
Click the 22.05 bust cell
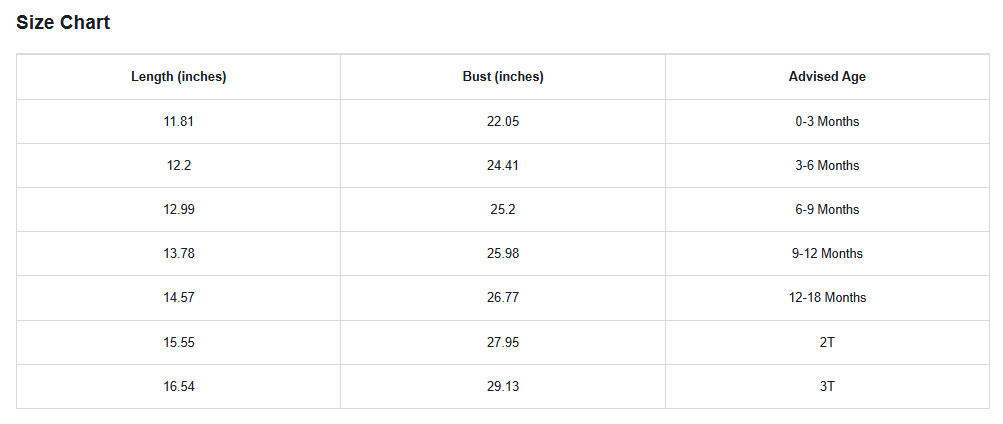[503, 122]
